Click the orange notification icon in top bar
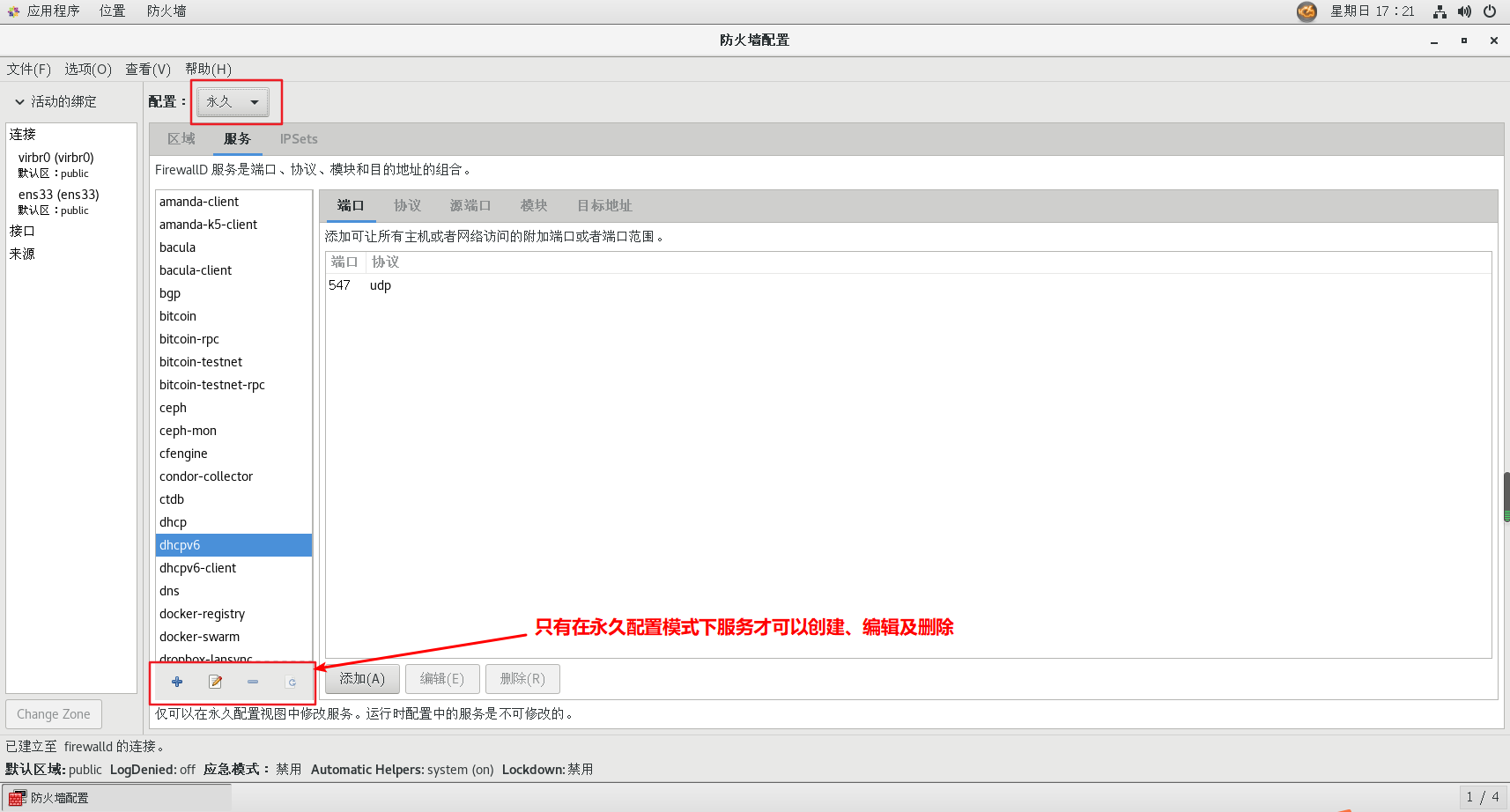This screenshot has width=1510, height=812. [x=1306, y=11]
